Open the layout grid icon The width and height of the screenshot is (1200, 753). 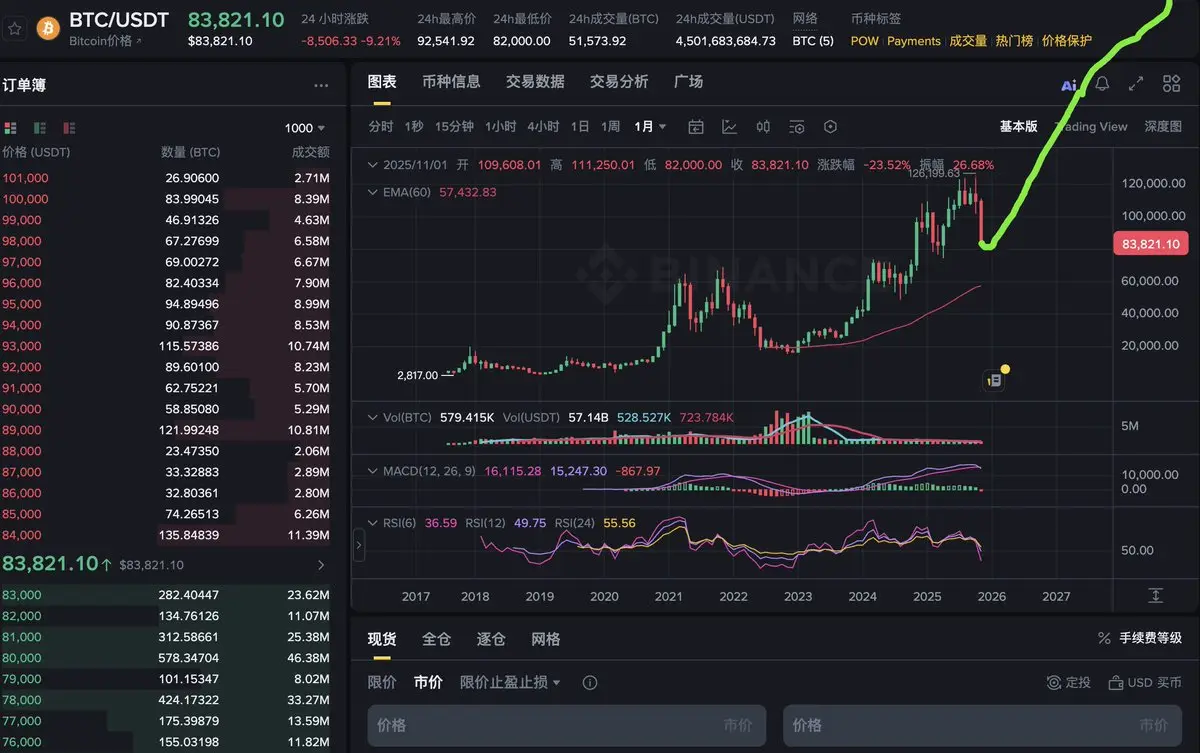1171,84
